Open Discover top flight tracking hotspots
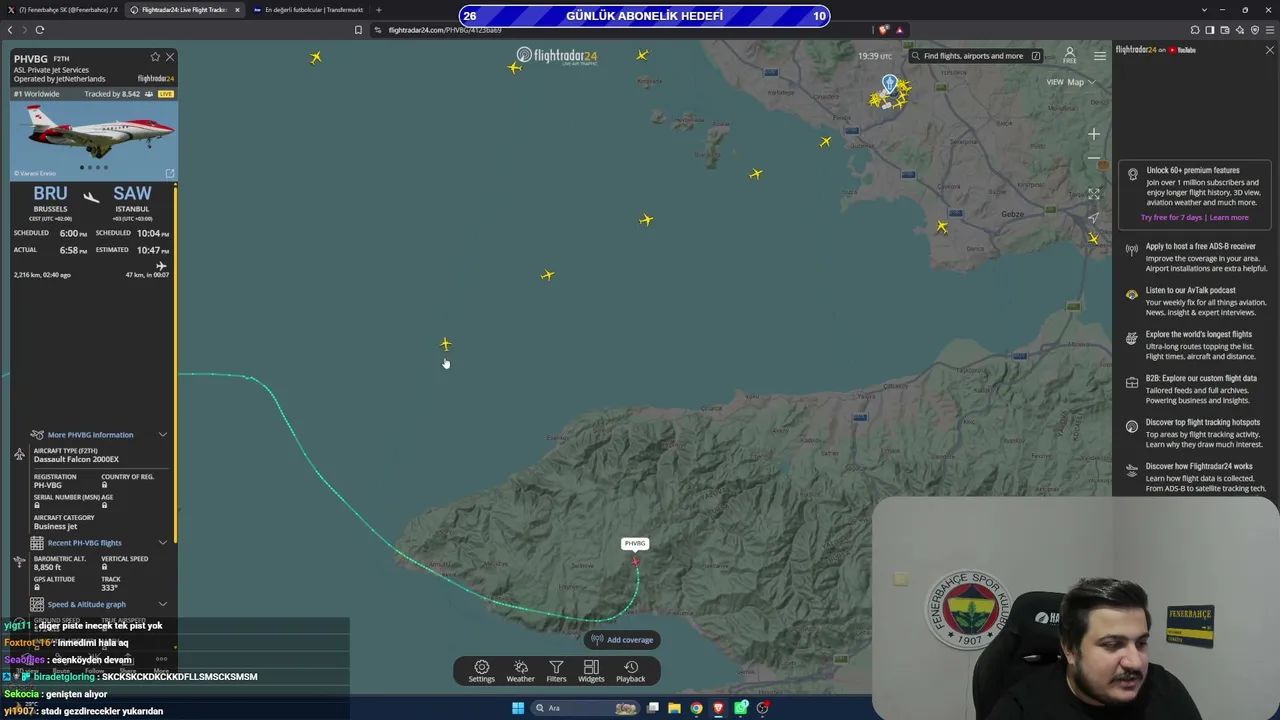Screen dimensions: 1280x720 point(1196,433)
